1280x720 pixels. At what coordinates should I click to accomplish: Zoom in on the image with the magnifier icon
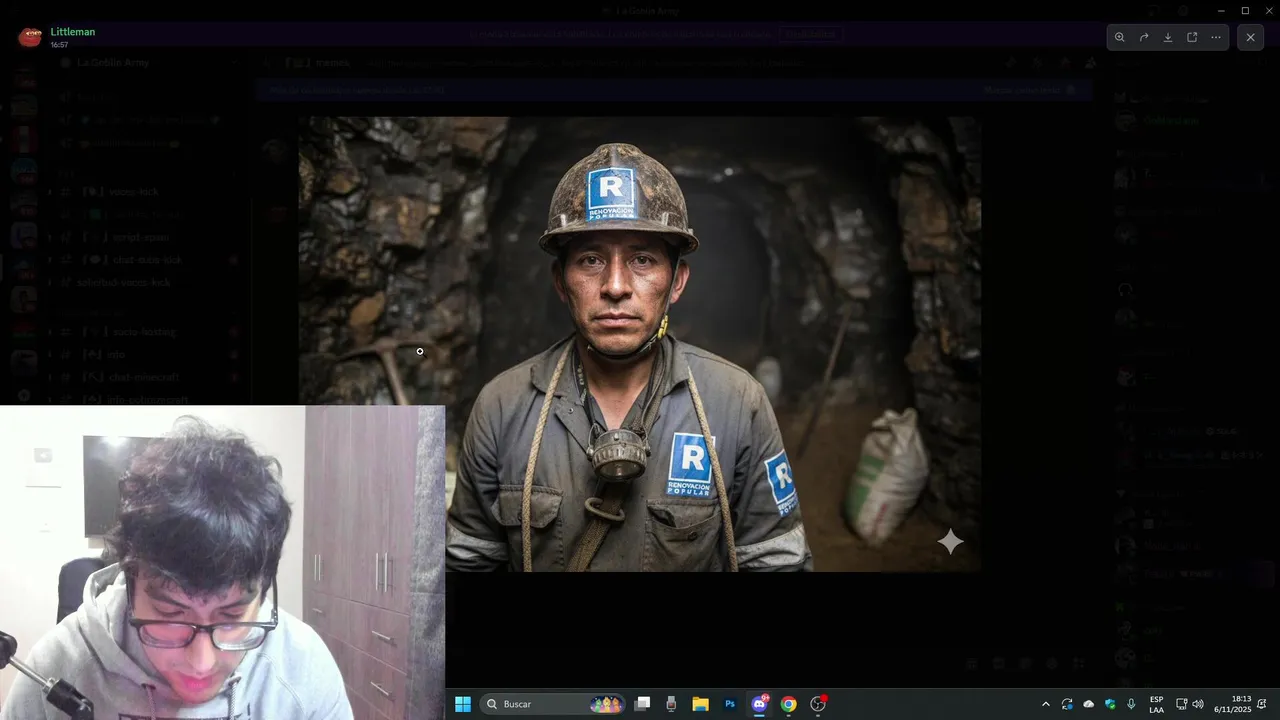click(x=1120, y=37)
